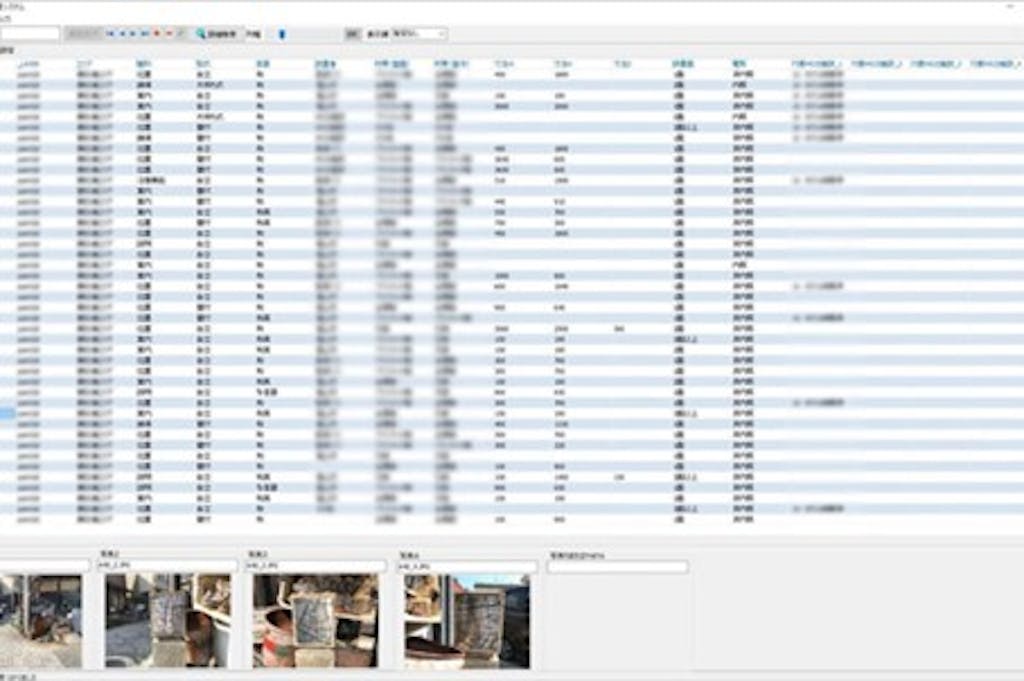Click the empty text field right of Photo 4
The image size is (1024, 681).
[618, 567]
